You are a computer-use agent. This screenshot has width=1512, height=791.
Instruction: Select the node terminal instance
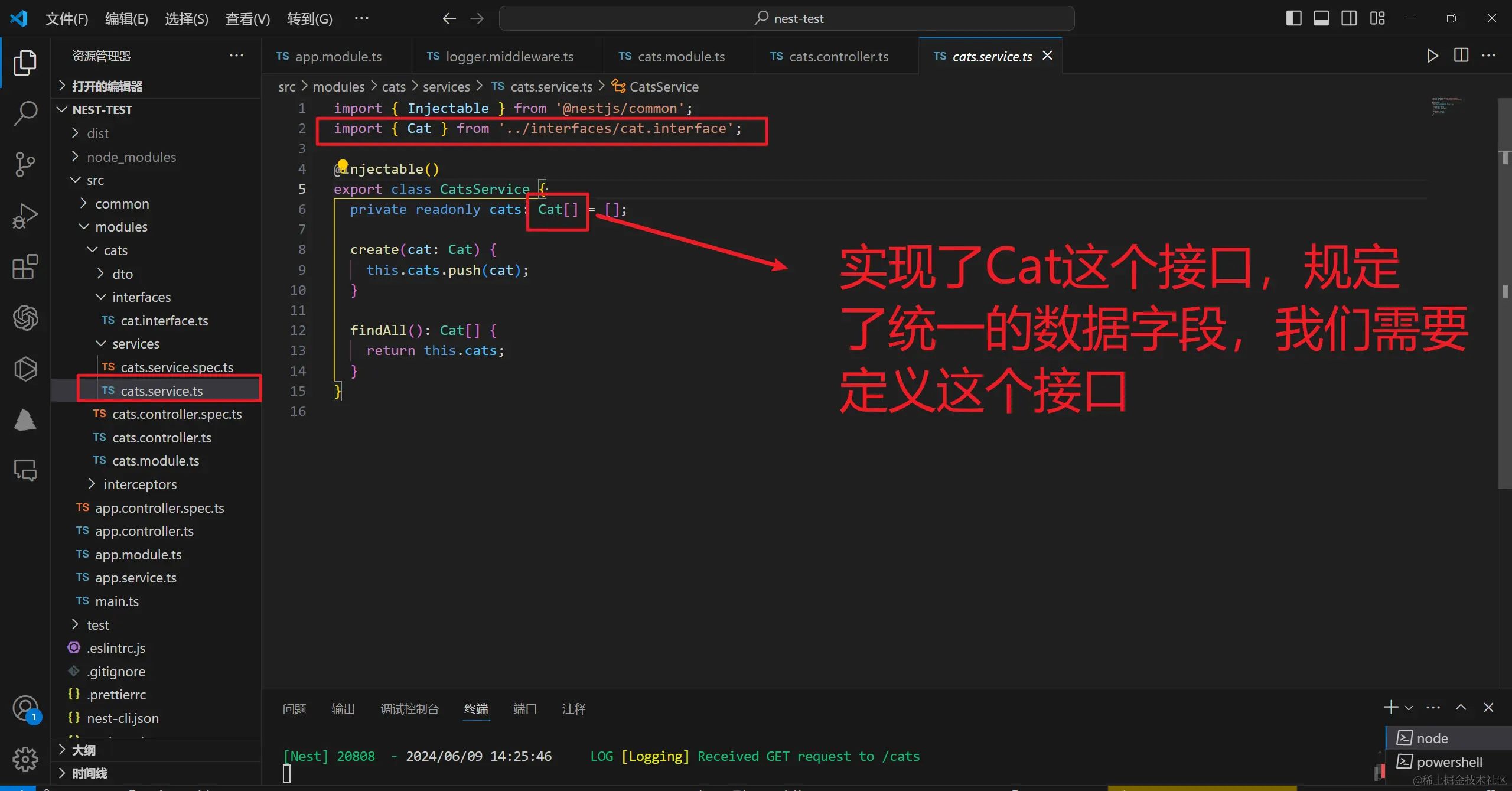pyautogui.click(x=1449, y=738)
